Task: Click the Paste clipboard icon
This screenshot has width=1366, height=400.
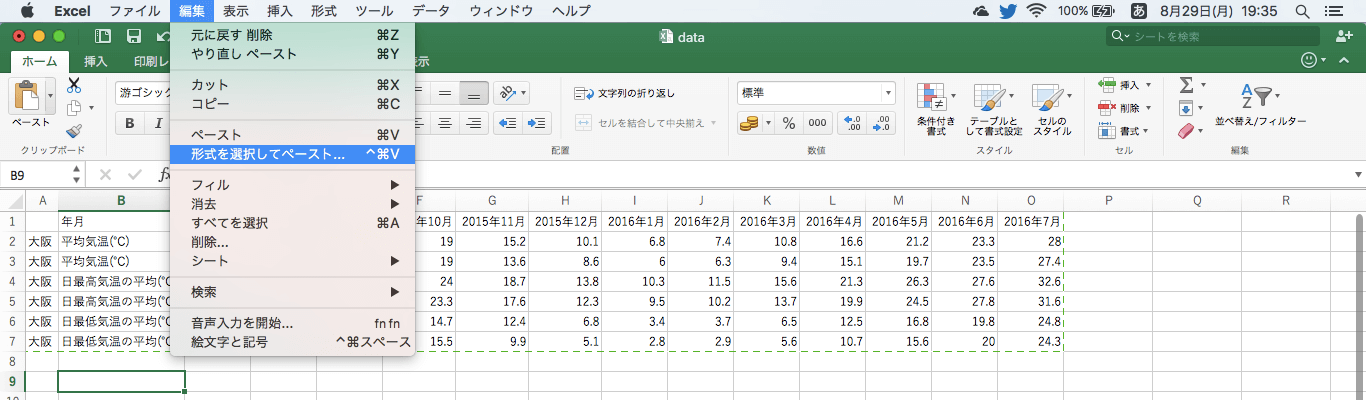Action: click(27, 96)
